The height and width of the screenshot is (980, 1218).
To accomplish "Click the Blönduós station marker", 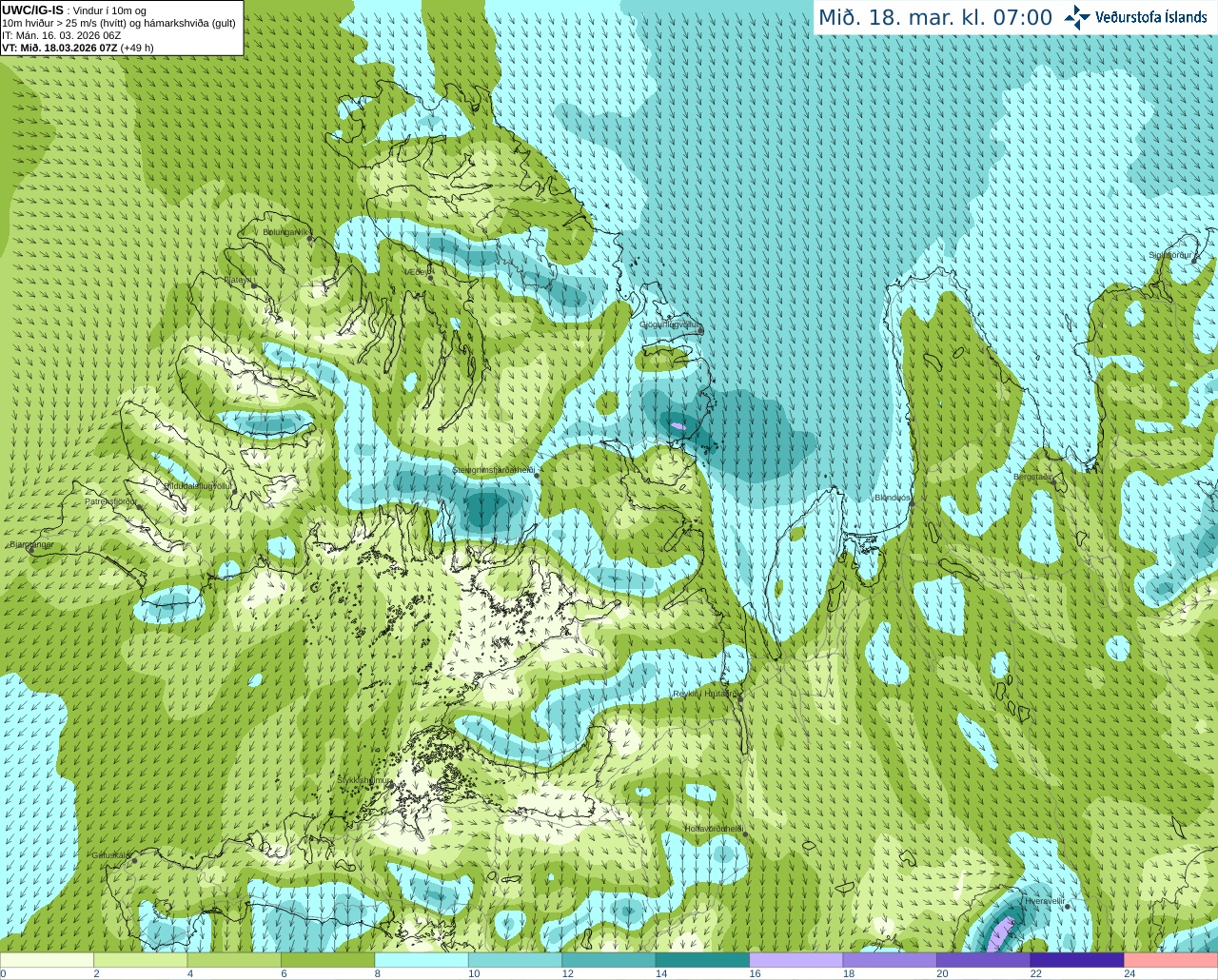I will [x=911, y=503].
